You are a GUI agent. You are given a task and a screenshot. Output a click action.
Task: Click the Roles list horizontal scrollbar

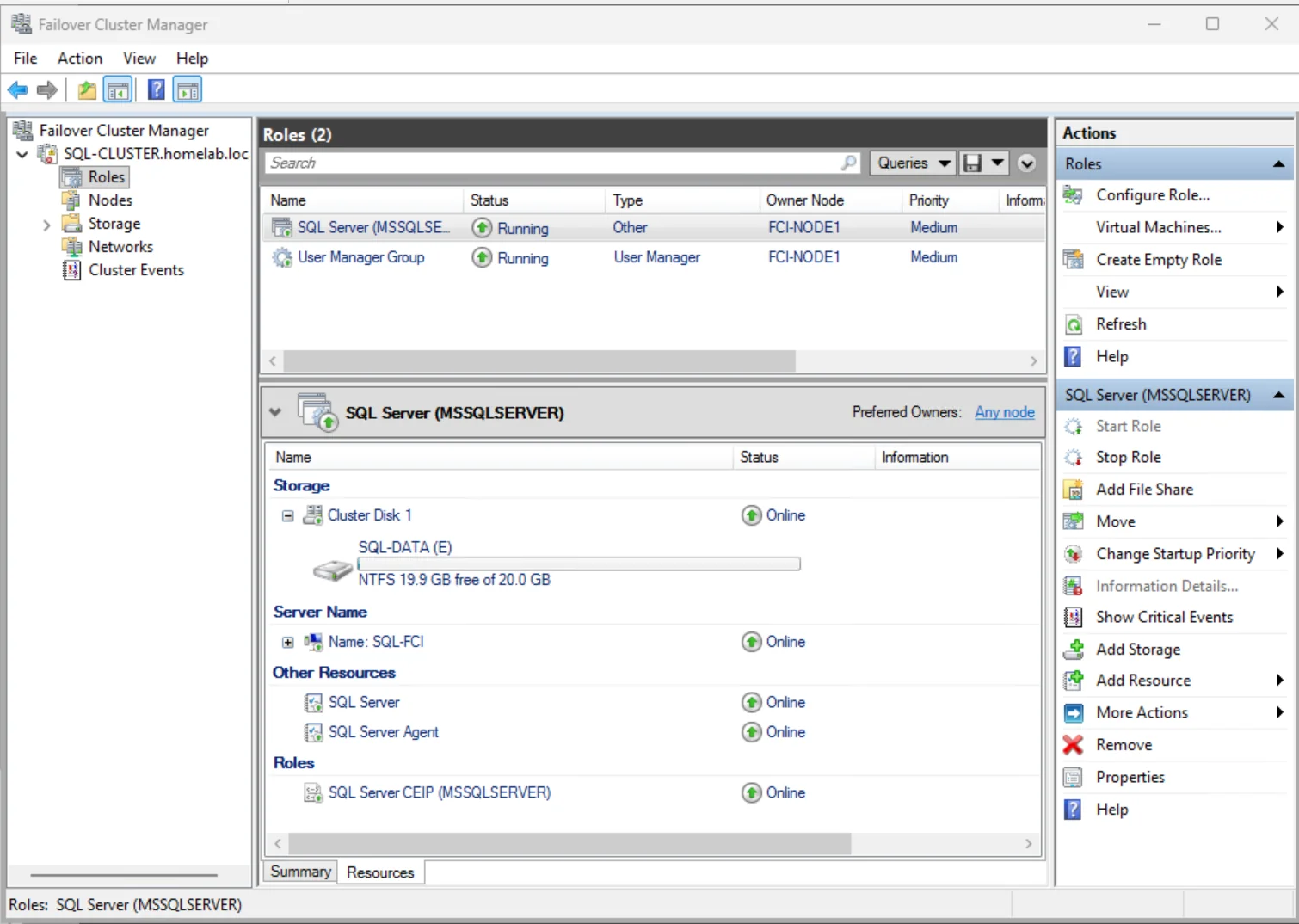point(539,360)
